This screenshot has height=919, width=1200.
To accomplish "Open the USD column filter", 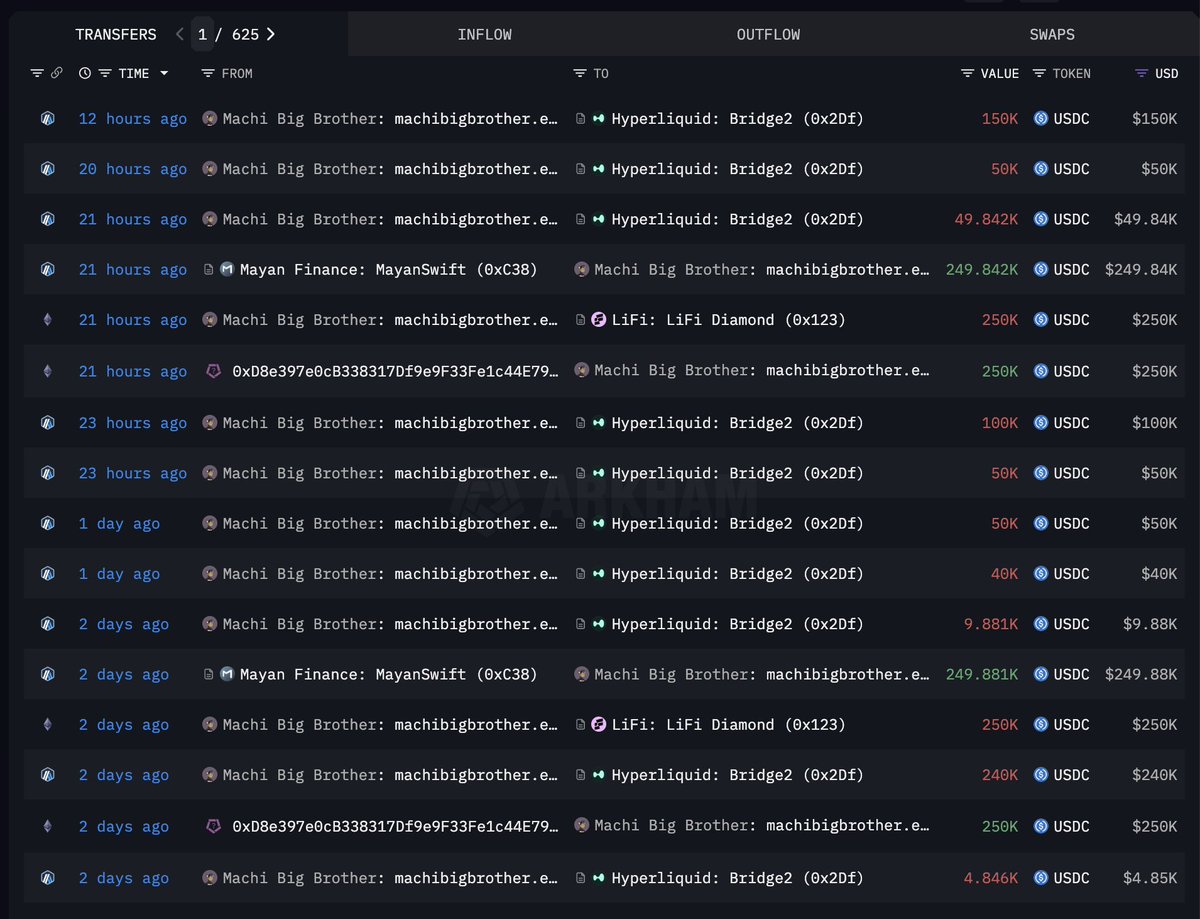I will [1142, 73].
